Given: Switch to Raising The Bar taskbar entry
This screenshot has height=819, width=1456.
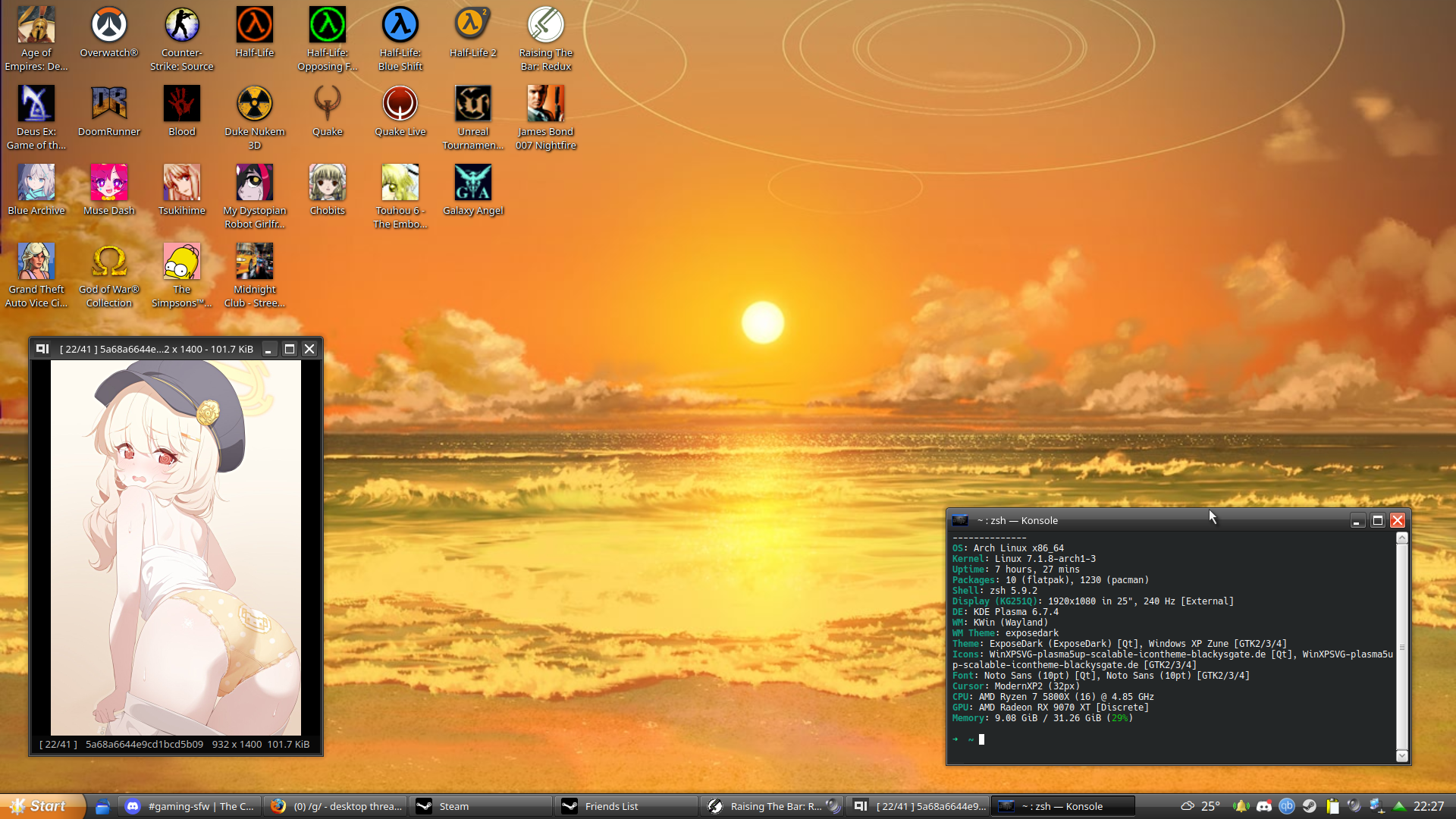Looking at the screenshot, I should pyautogui.click(x=773, y=806).
